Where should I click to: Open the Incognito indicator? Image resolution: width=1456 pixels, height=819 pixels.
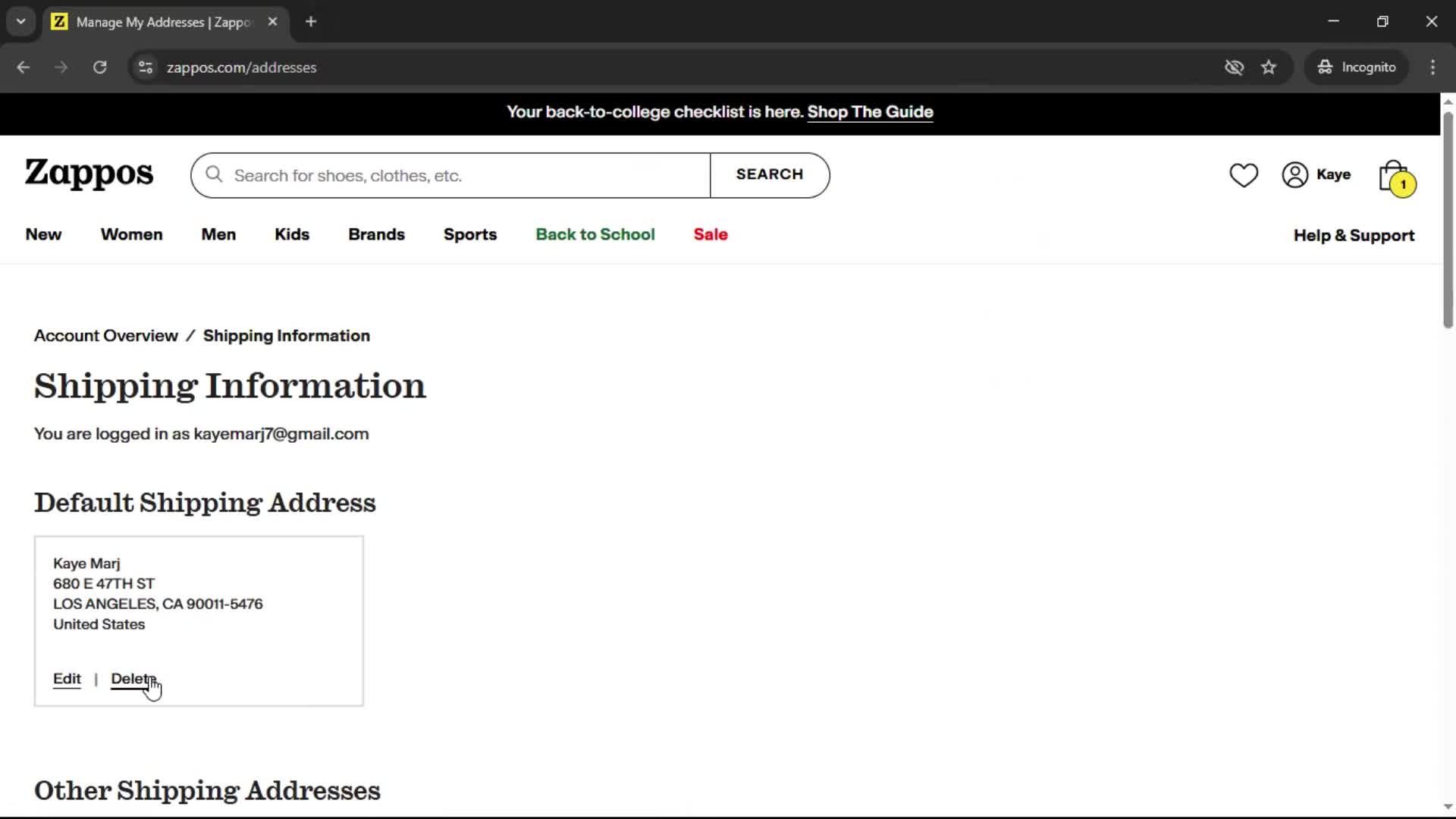1357,67
